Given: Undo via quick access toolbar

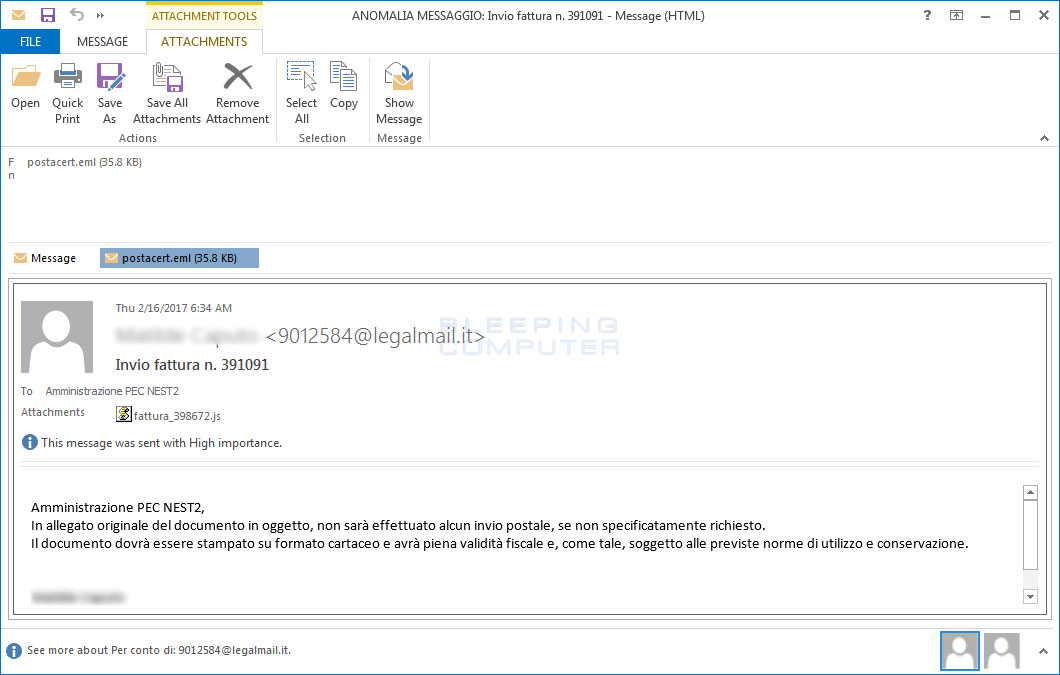Looking at the screenshot, I should (x=76, y=14).
